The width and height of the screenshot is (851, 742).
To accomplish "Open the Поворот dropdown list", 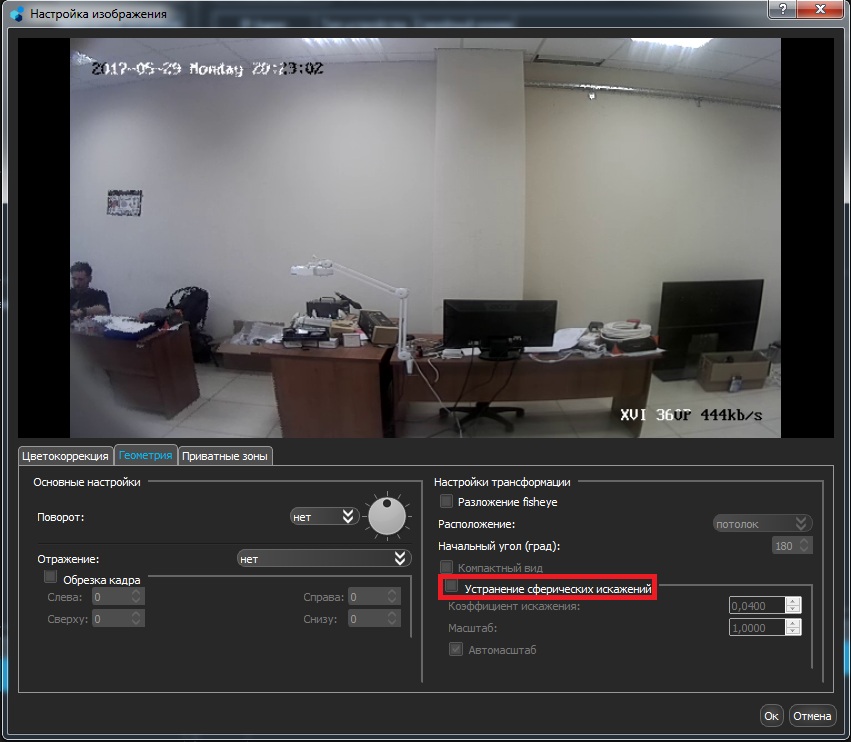I will click(x=323, y=516).
